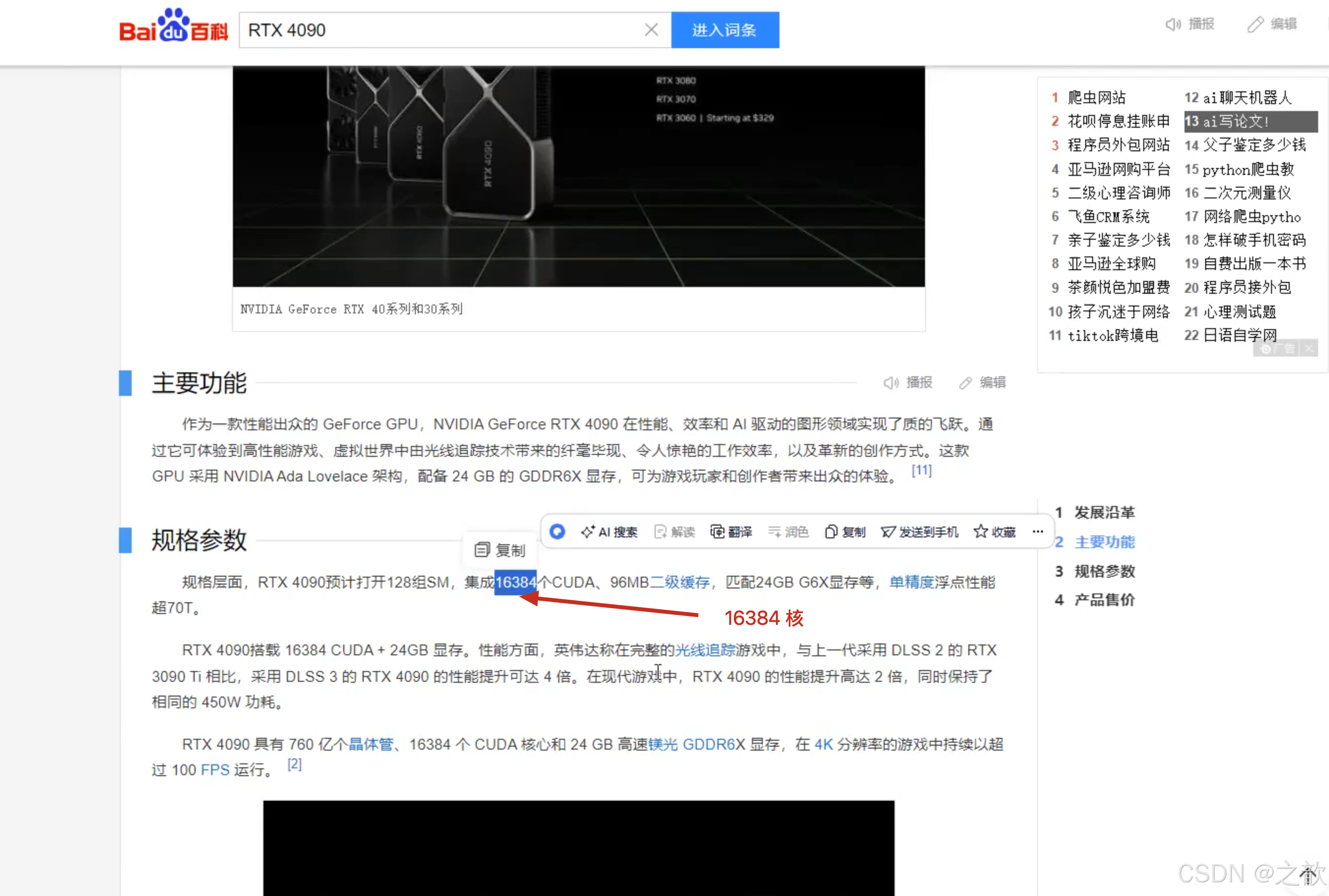This screenshot has width=1329, height=896.
Task: Click ad link 孩子沉迷于网络
Action: [1119, 311]
